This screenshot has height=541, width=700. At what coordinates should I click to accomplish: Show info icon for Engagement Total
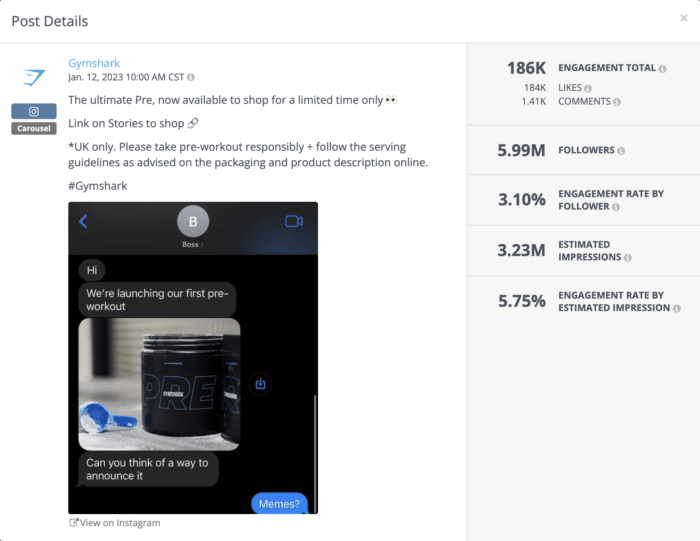(x=662, y=69)
